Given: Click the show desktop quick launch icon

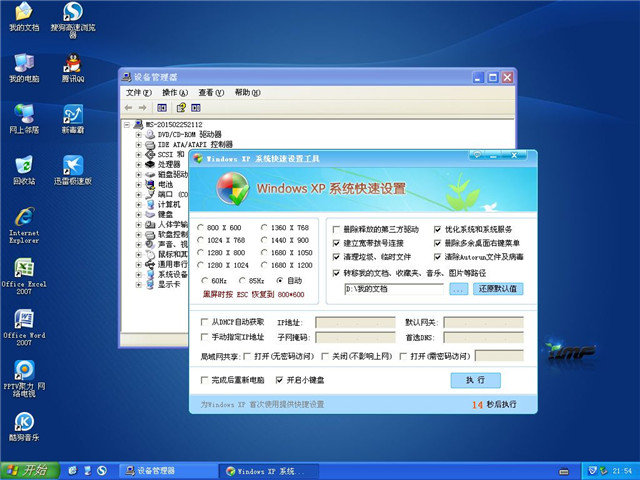Looking at the screenshot, I should tap(87, 471).
